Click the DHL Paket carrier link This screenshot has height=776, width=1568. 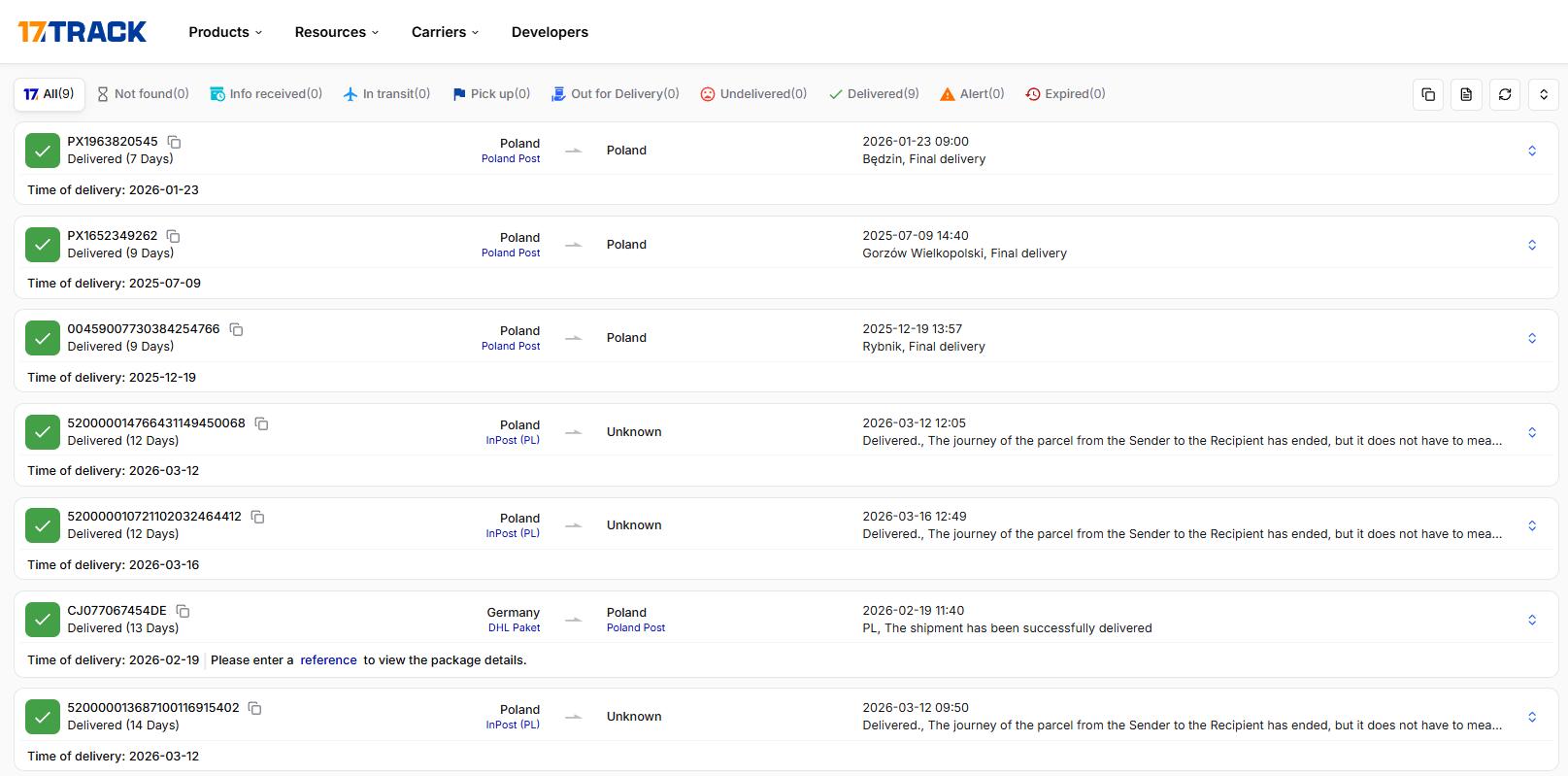[x=514, y=628]
